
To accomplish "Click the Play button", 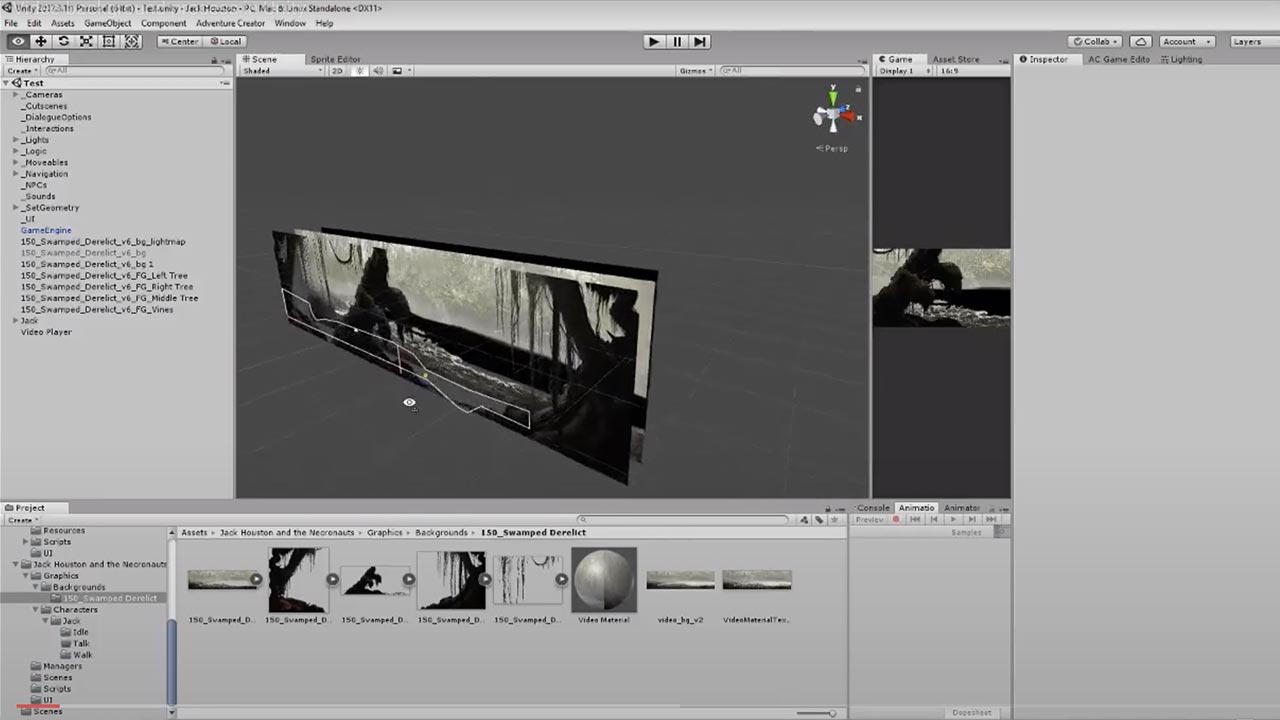I will click(654, 41).
